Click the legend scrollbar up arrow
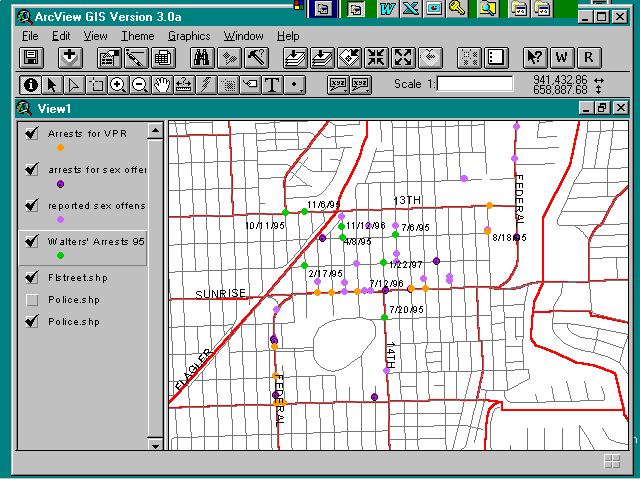 [x=155, y=129]
